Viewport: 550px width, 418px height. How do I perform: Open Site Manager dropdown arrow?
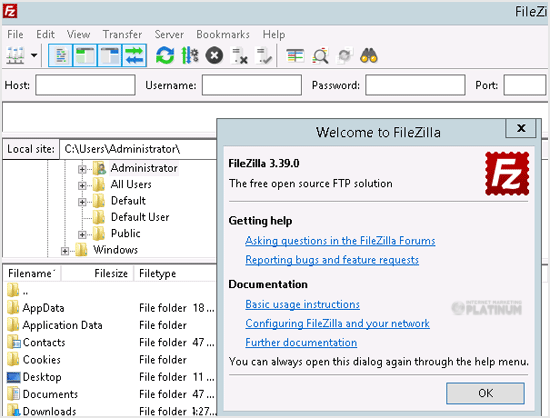(34, 55)
